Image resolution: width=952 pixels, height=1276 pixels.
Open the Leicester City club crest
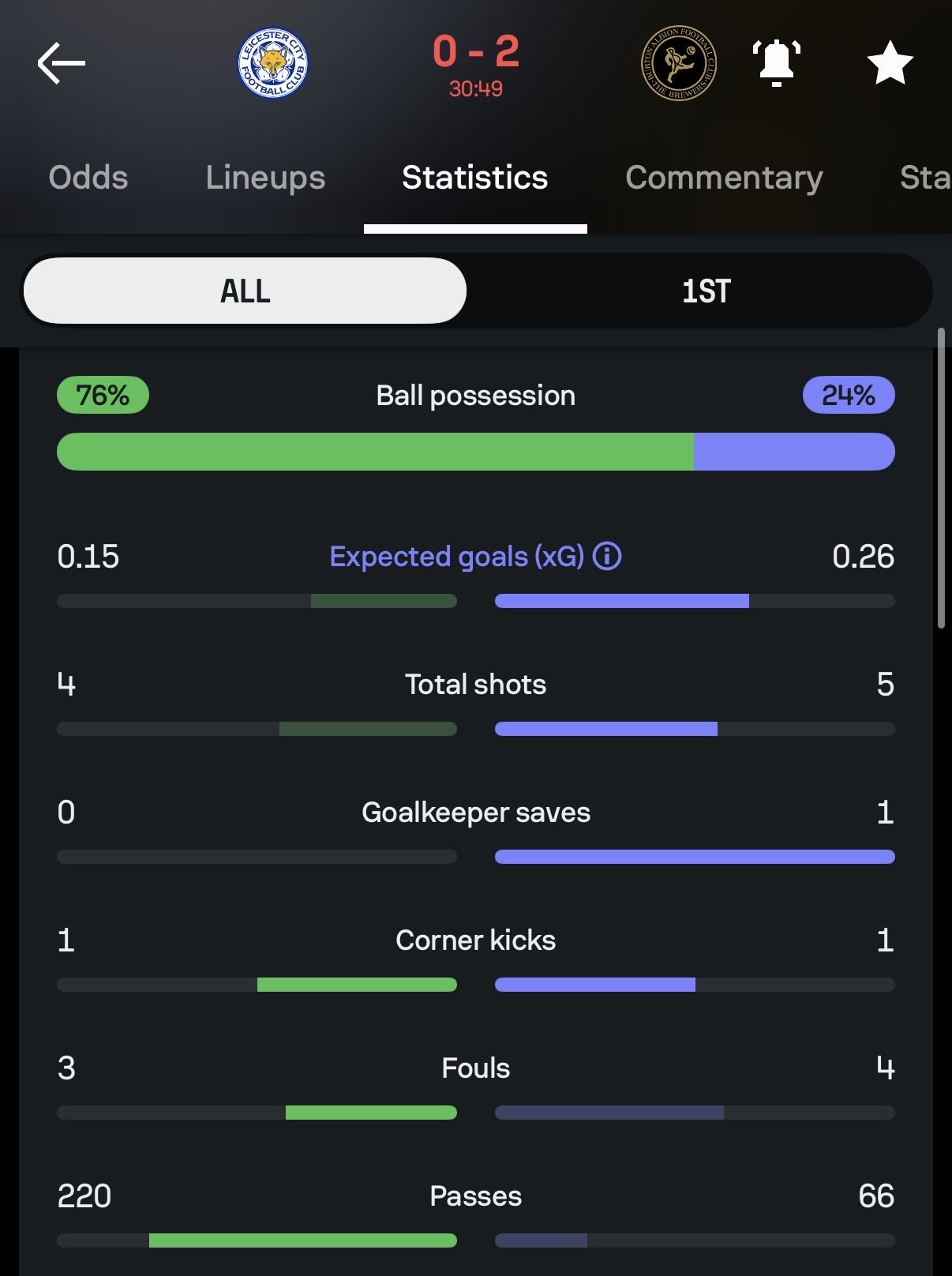[x=273, y=63]
